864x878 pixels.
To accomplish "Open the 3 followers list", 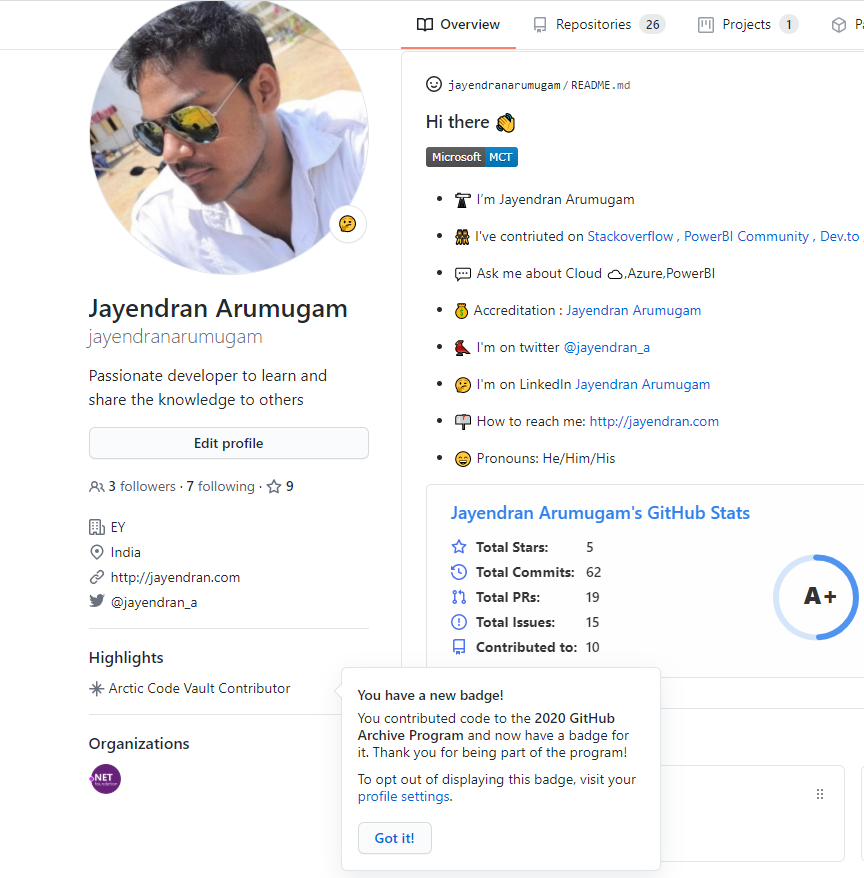I will 142,486.
